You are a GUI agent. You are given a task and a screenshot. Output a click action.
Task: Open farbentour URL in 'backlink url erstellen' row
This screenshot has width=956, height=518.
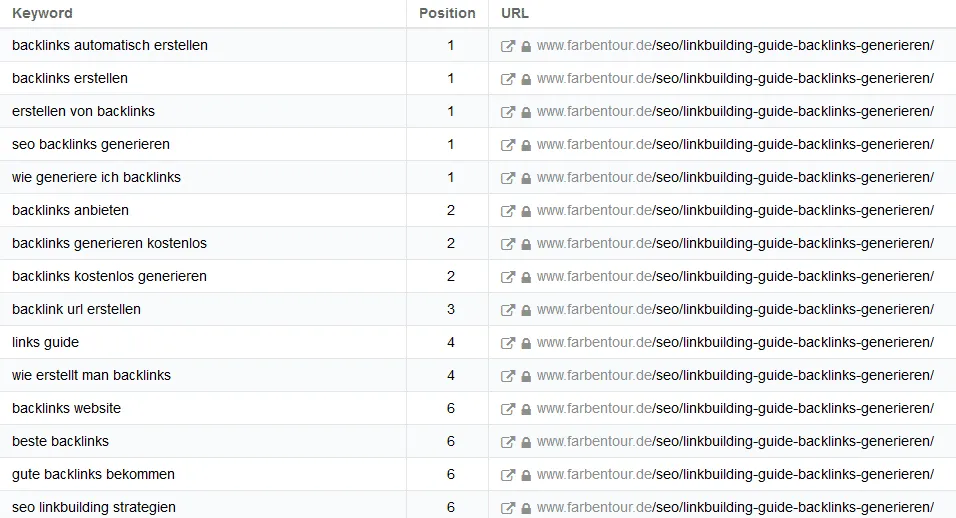(x=735, y=309)
